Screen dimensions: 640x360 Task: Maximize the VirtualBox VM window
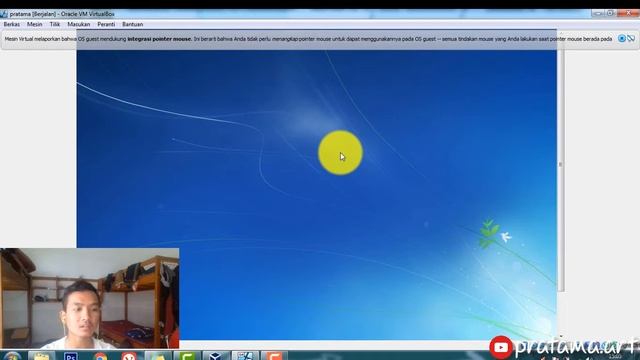610,13
